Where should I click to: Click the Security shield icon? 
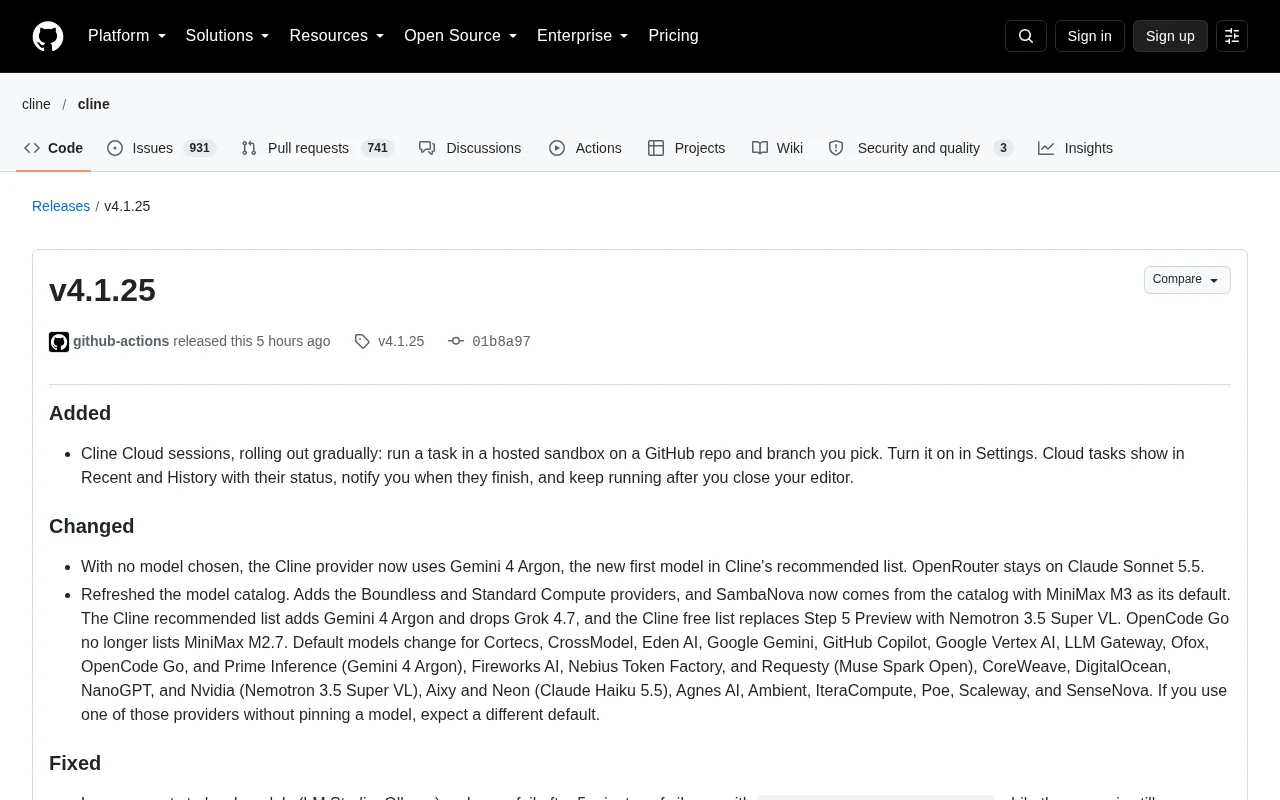coord(836,148)
